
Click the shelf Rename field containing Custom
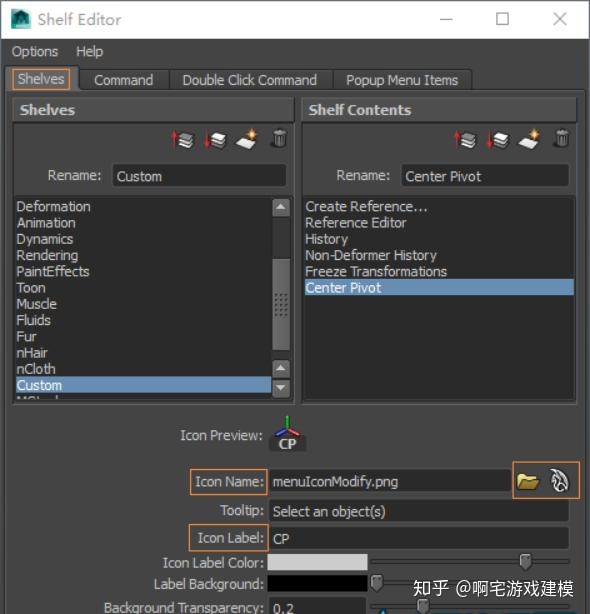[x=199, y=176]
